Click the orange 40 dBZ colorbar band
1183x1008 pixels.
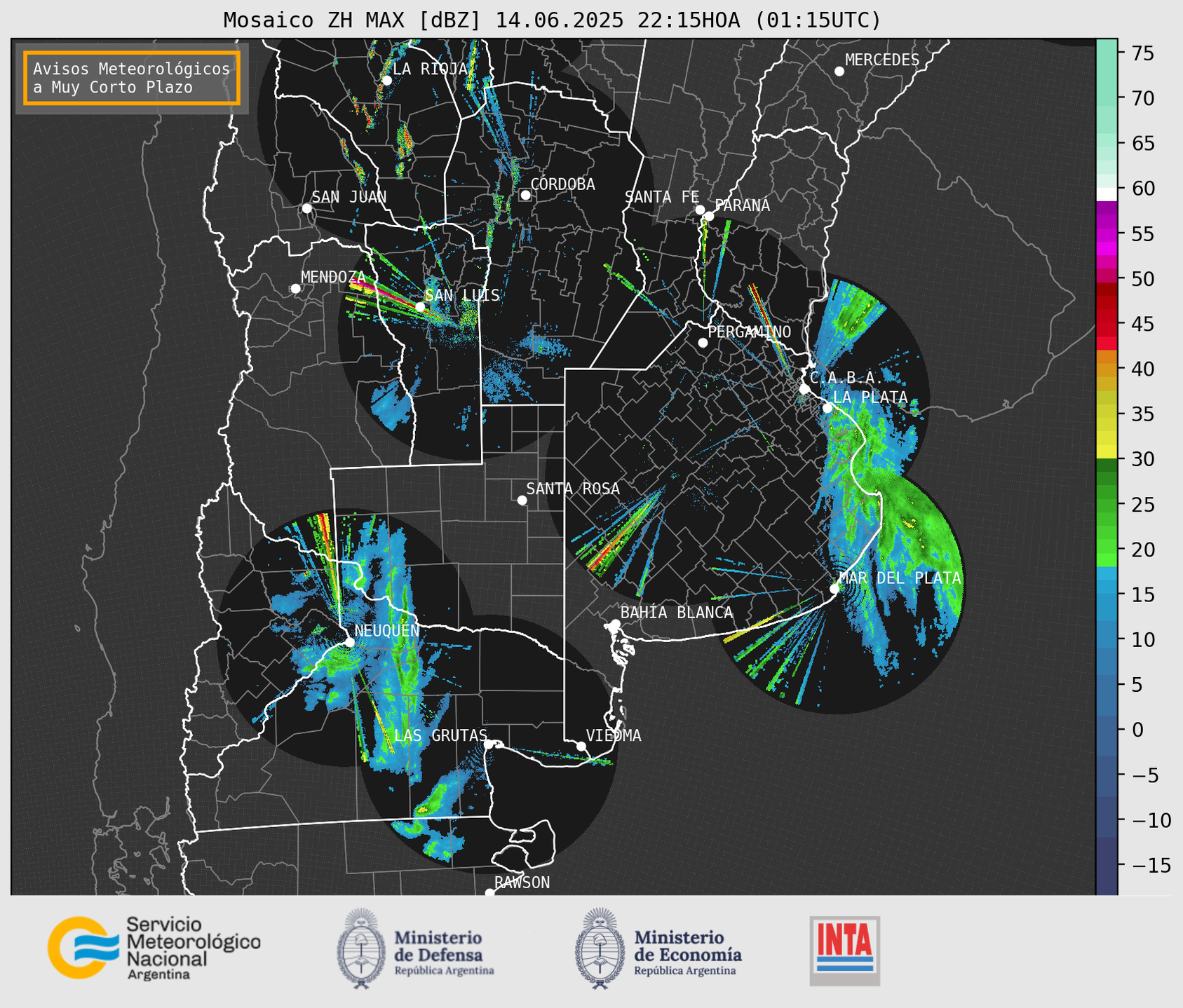click(1107, 369)
